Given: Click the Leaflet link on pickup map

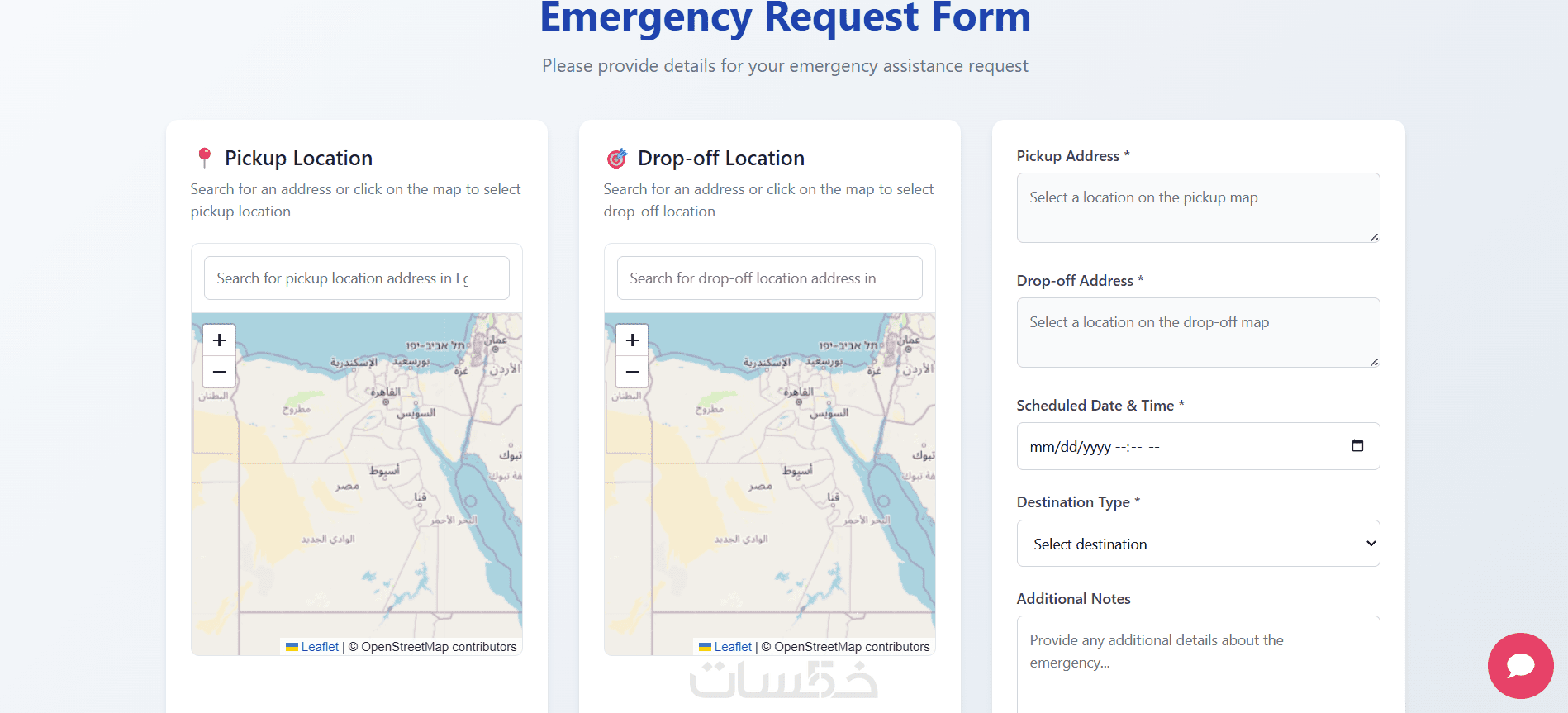Looking at the screenshot, I should tap(320, 647).
